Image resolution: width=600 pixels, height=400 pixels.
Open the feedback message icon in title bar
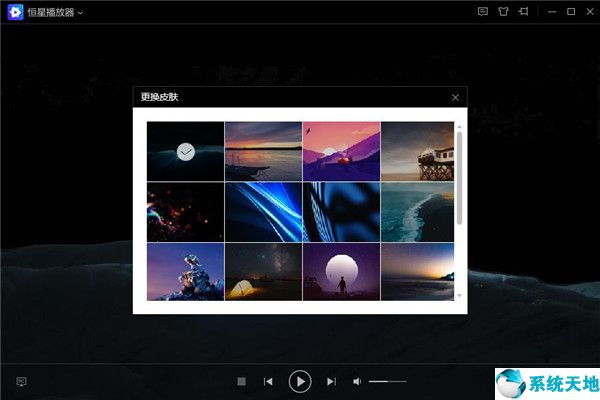(483, 12)
